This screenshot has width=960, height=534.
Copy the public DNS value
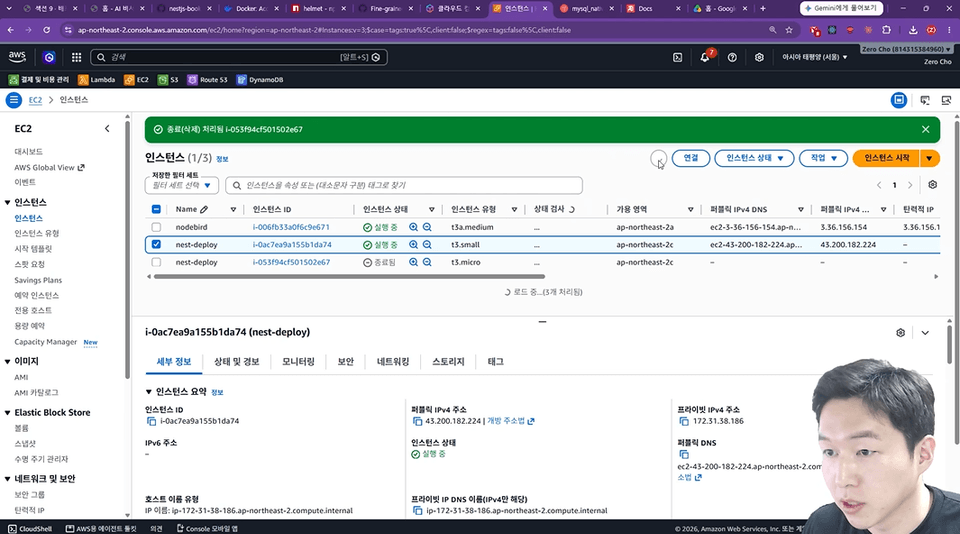(x=684, y=454)
